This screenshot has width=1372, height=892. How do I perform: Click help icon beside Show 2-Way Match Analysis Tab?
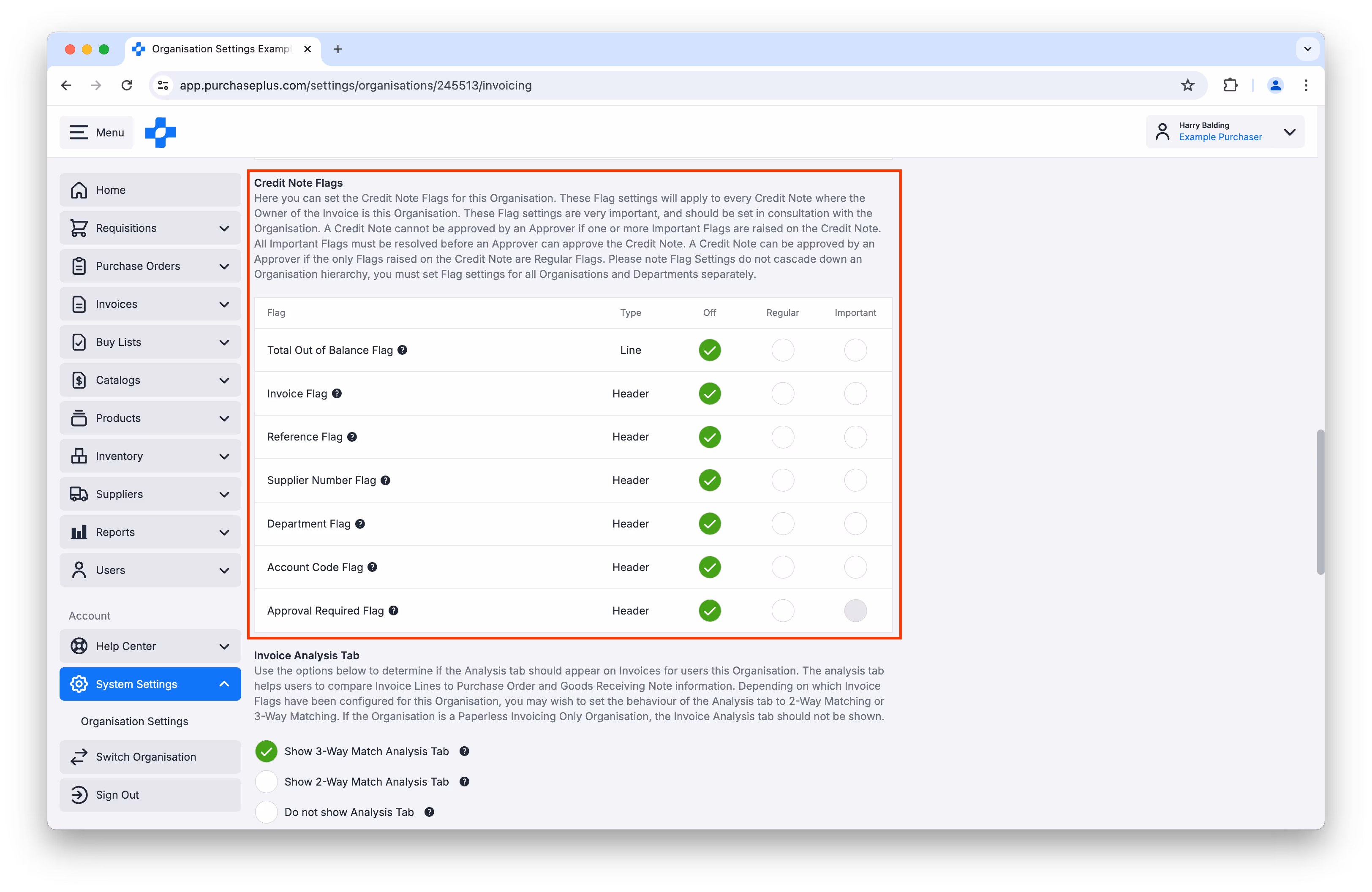464,781
